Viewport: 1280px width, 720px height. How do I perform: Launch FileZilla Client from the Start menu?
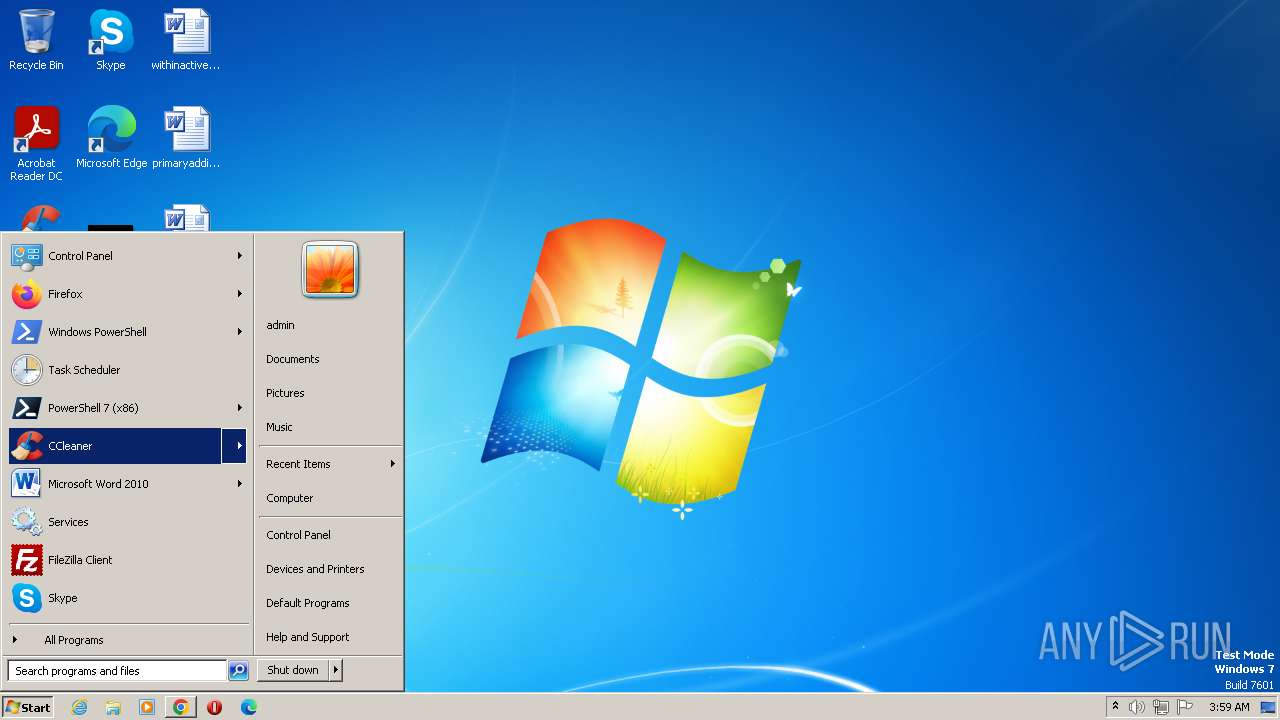[x=128, y=560]
